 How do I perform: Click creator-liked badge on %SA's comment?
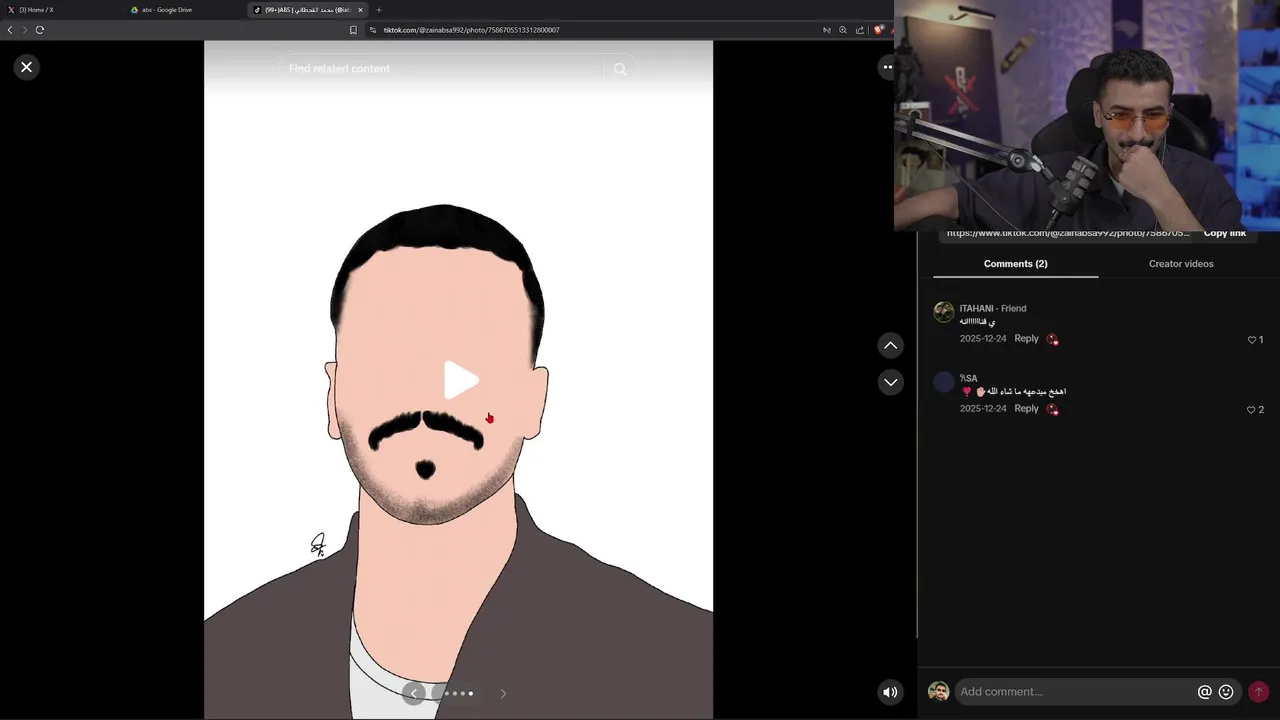[x=1052, y=409]
